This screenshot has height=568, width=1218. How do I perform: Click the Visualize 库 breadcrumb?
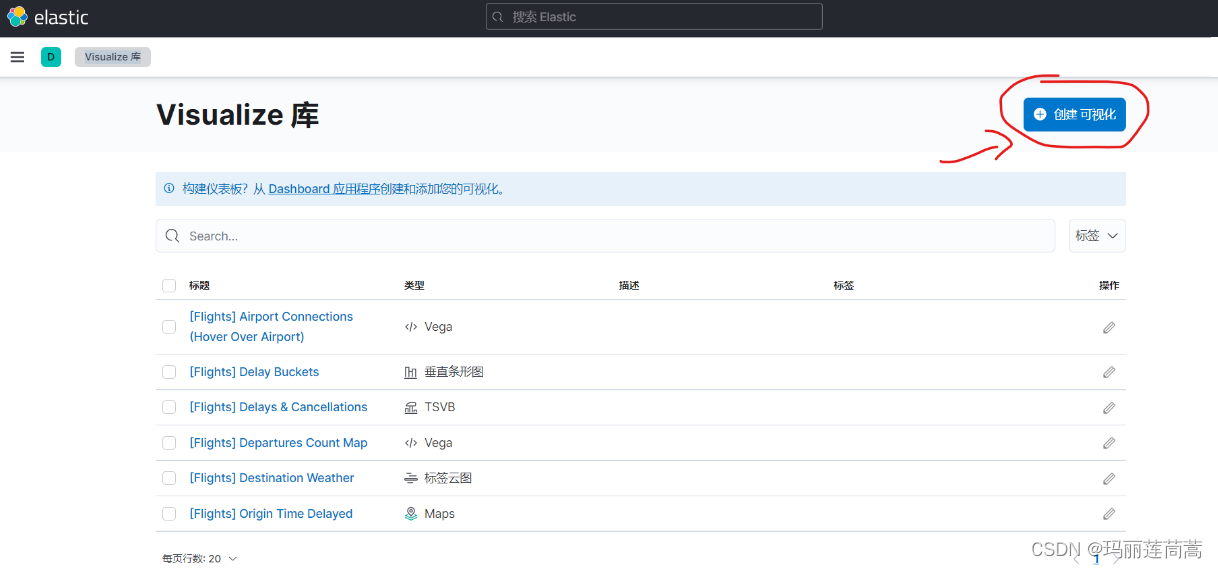click(112, 57)
